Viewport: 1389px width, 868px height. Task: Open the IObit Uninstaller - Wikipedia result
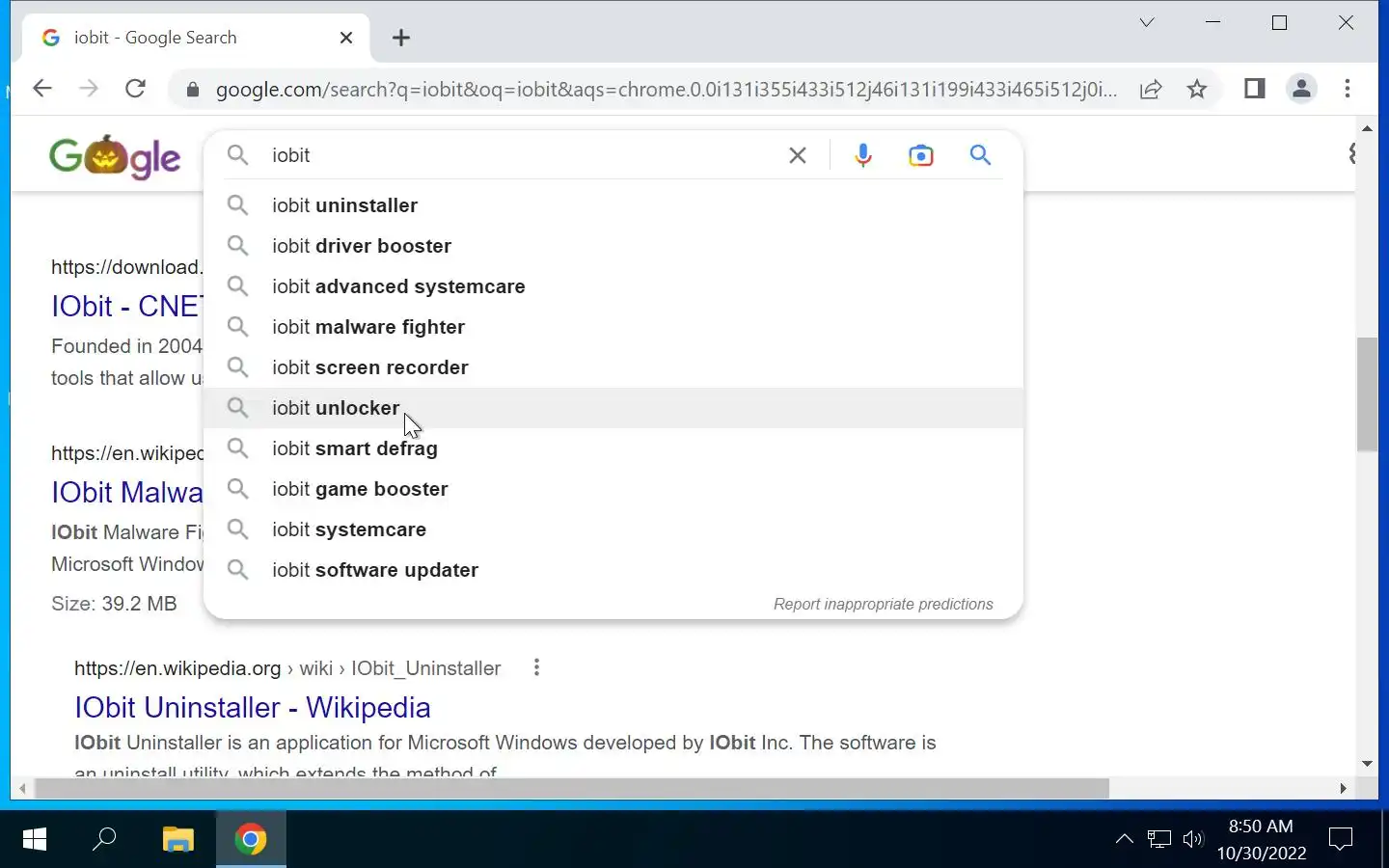253,708
